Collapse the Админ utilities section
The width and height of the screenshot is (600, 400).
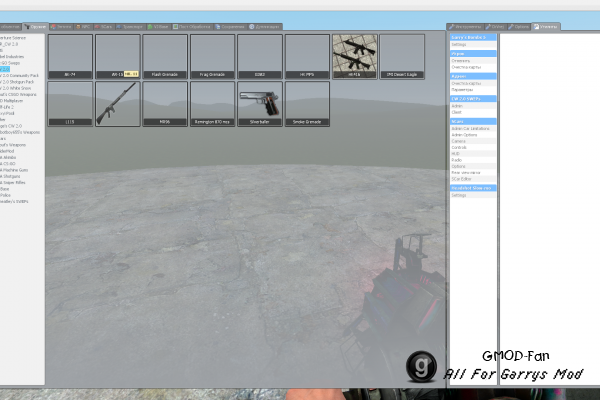coord(473,76)
